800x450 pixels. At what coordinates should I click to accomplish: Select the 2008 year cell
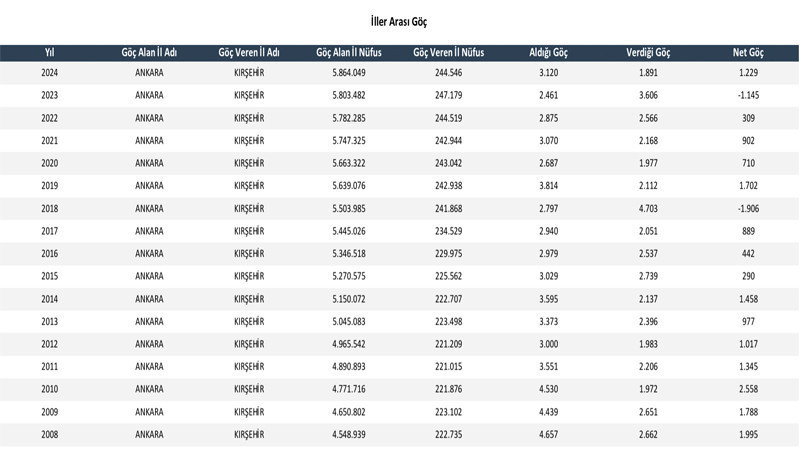(x=49, y=435)
